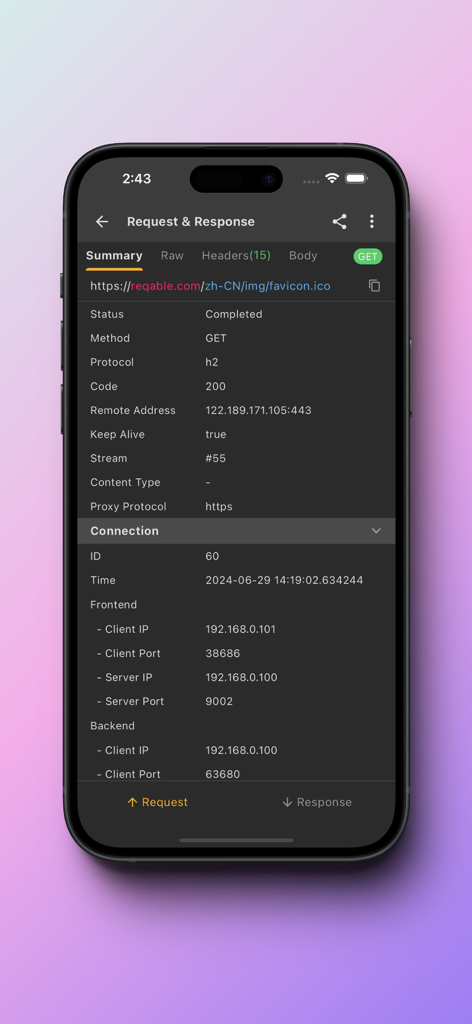Select the Proxy Protocol value https
The width and height of the screenshot is (472, 1024).
coord(219,507)
